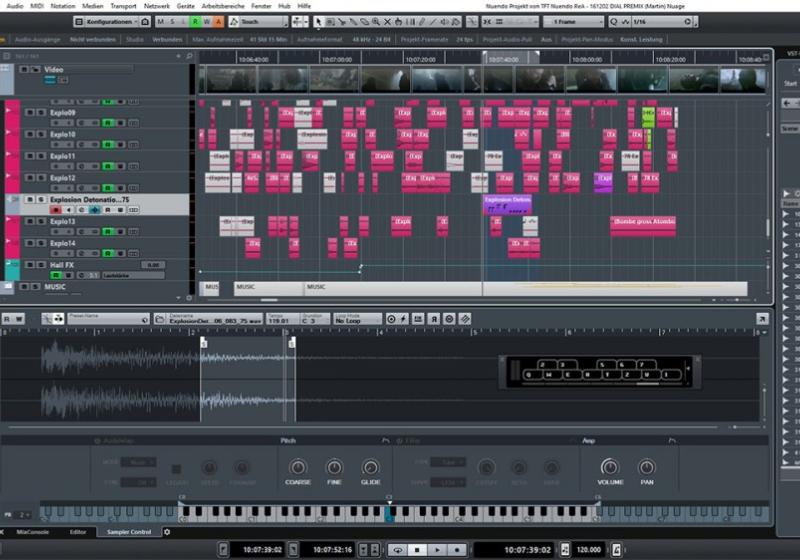Adjust the Amp VOLUME knob

(610, 467)
